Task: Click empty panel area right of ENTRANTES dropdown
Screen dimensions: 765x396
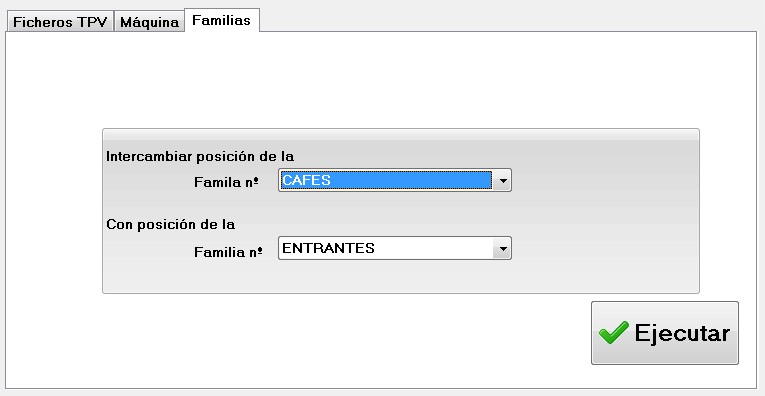Action: pos(605,249)
